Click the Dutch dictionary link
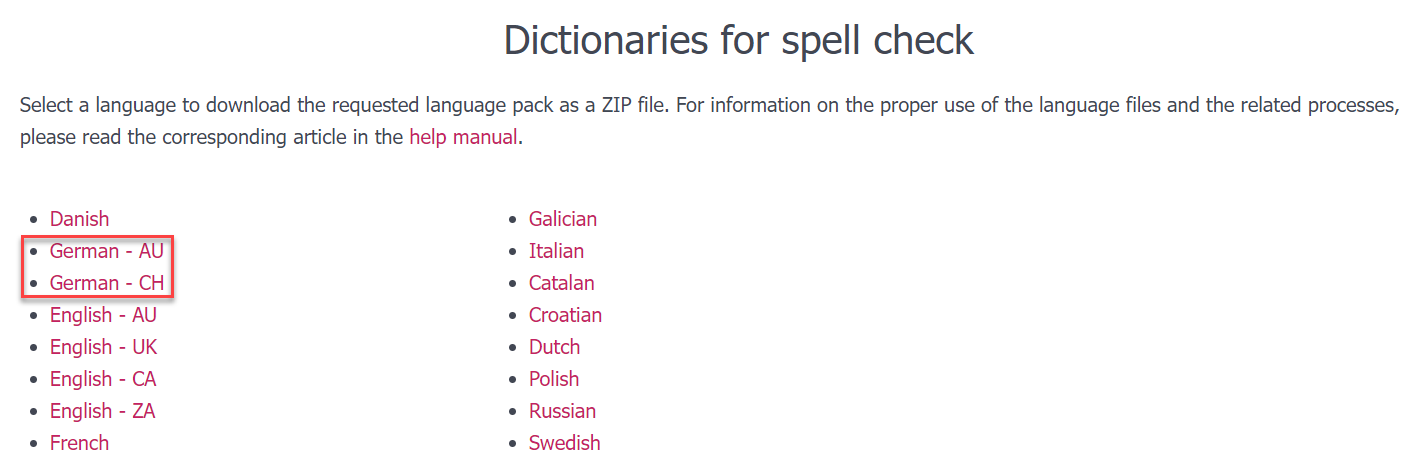The width and height of the screenshot is (1415, 470). [x=555, y=347]
